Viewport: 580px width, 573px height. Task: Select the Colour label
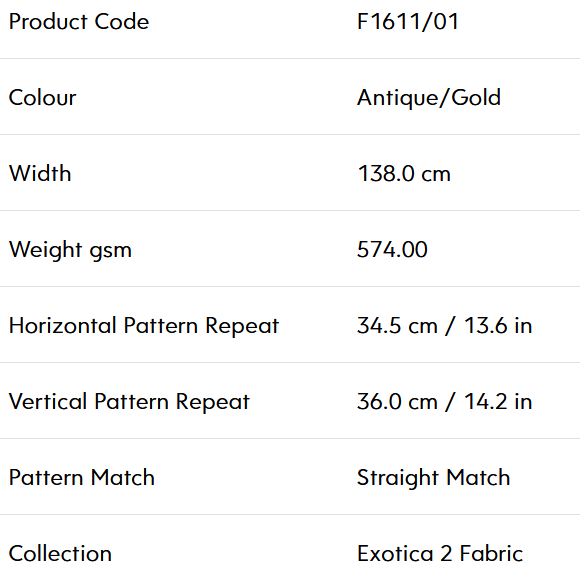(43, 98)
